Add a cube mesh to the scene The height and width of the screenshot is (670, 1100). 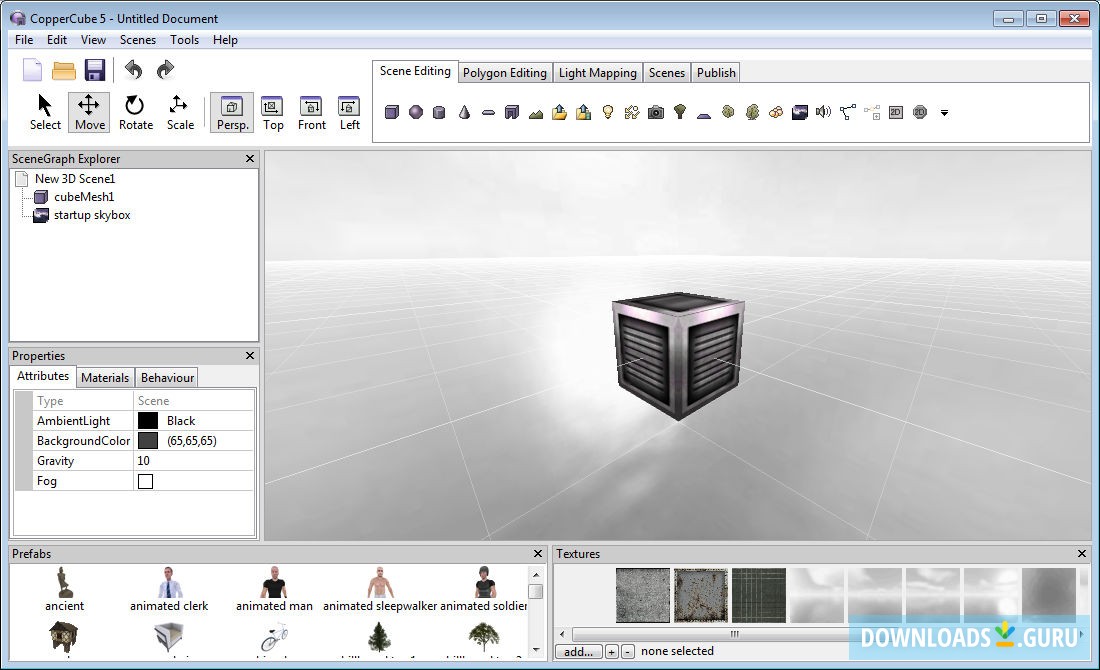(x=392, y=113)
